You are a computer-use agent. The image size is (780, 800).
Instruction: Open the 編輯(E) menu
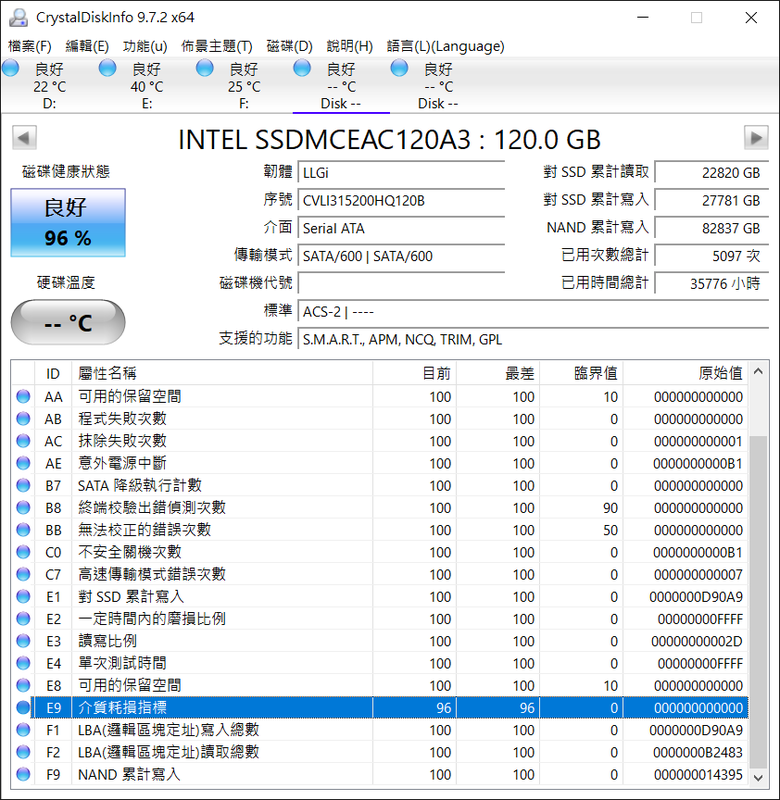click(87, 46)
